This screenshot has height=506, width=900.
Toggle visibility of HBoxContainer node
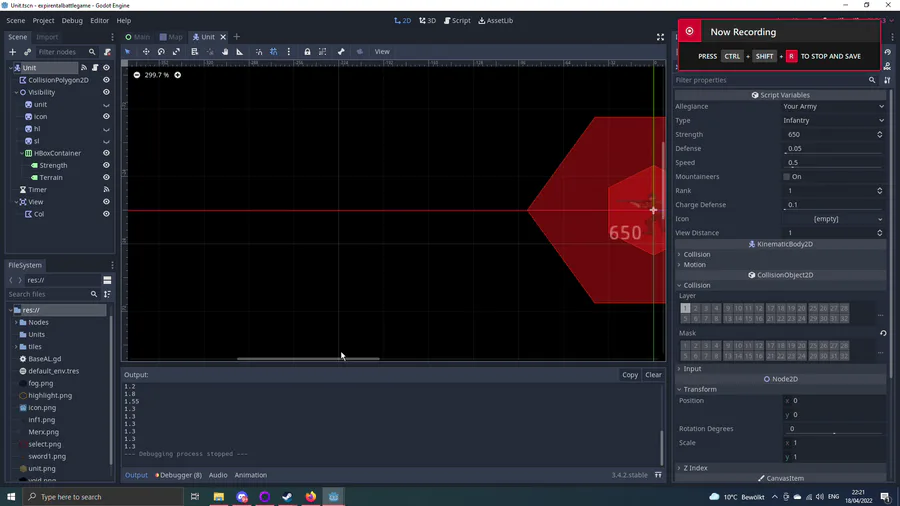click(106, 153)
